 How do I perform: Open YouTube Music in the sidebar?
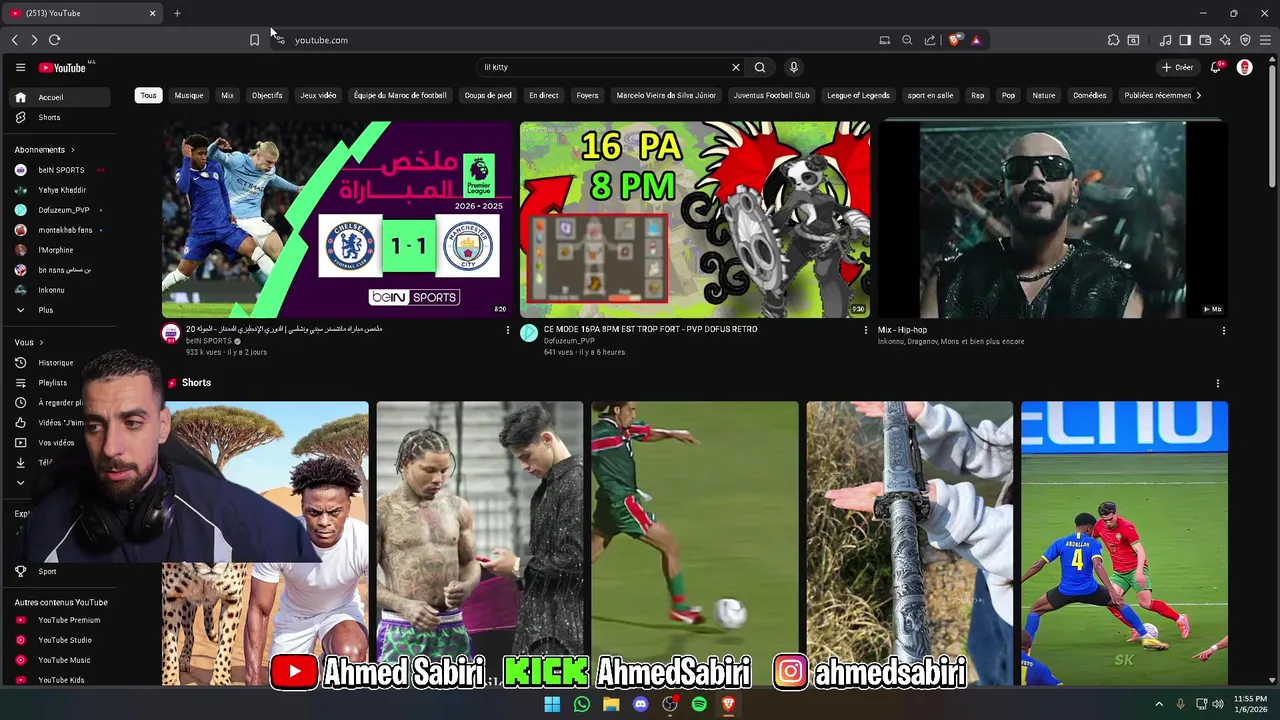point(65,660)
